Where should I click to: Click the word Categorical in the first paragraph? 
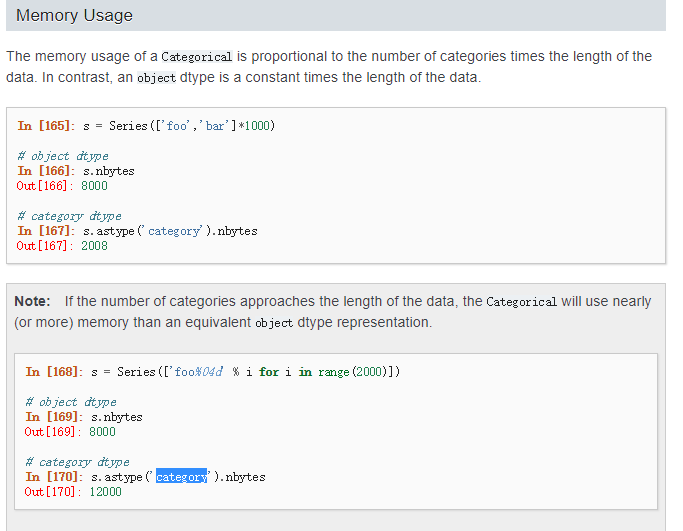point(196,57)
